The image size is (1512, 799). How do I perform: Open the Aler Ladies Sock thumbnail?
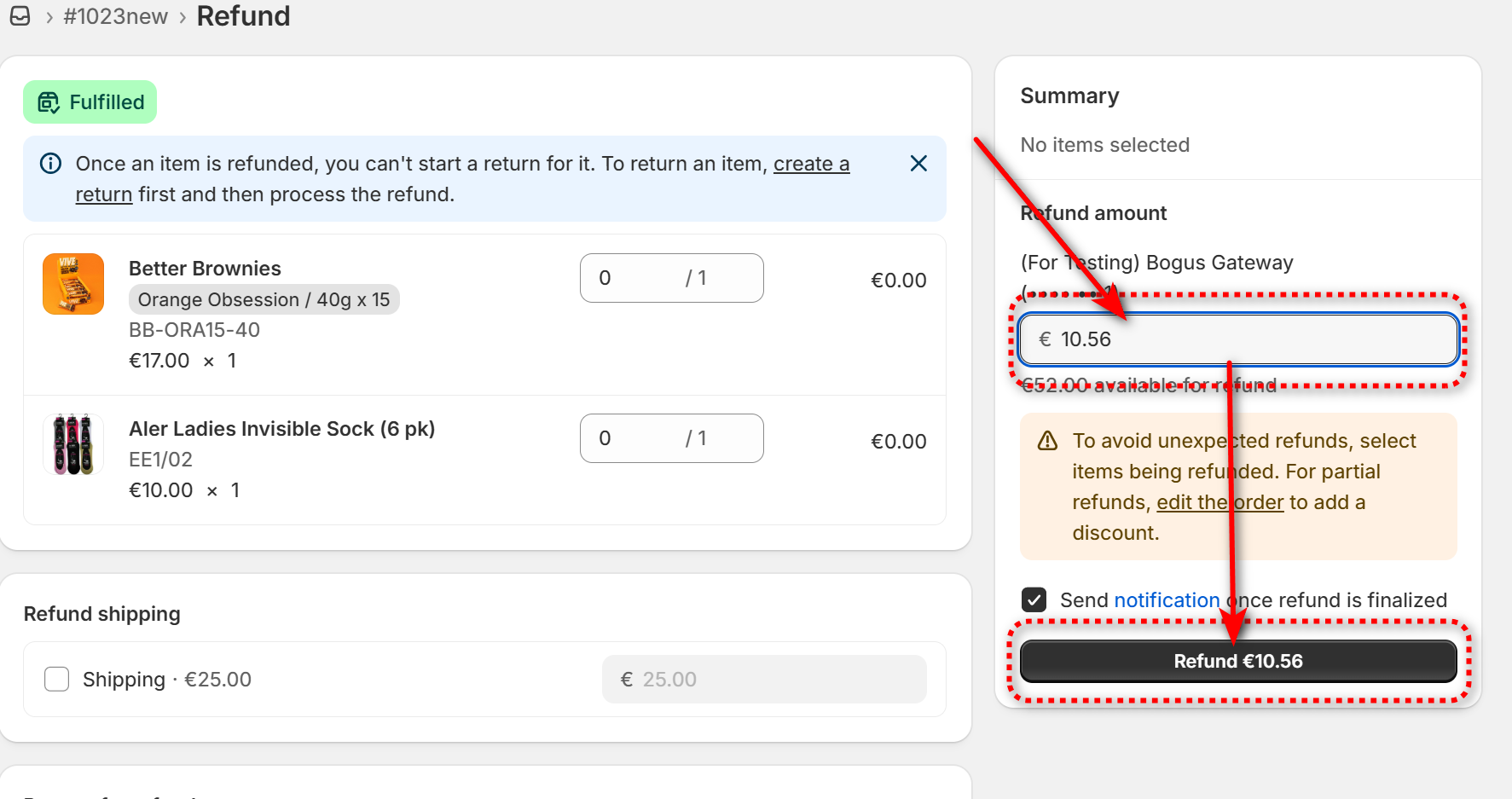point(73,444)
